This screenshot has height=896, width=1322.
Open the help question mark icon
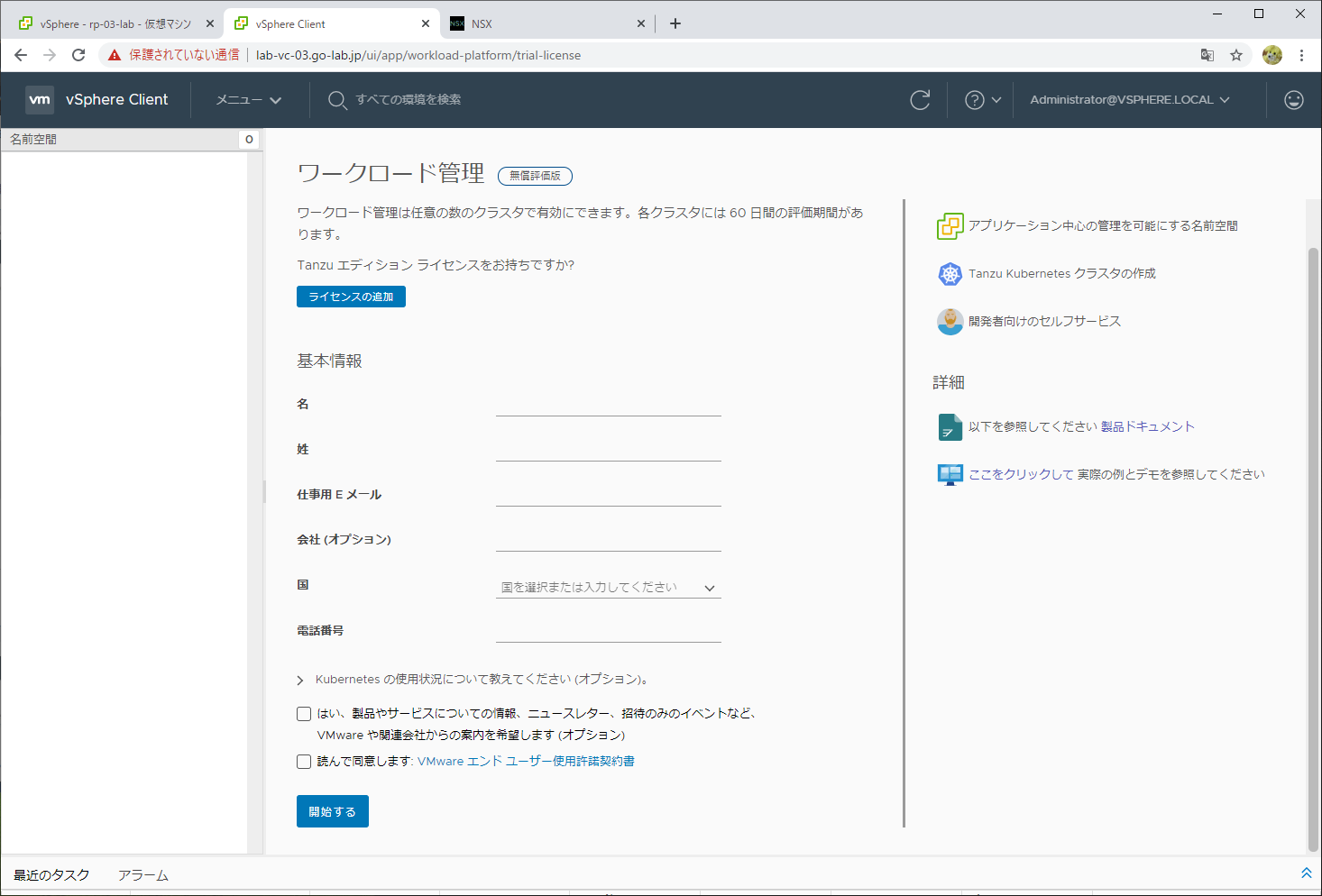tap(975, 100)
